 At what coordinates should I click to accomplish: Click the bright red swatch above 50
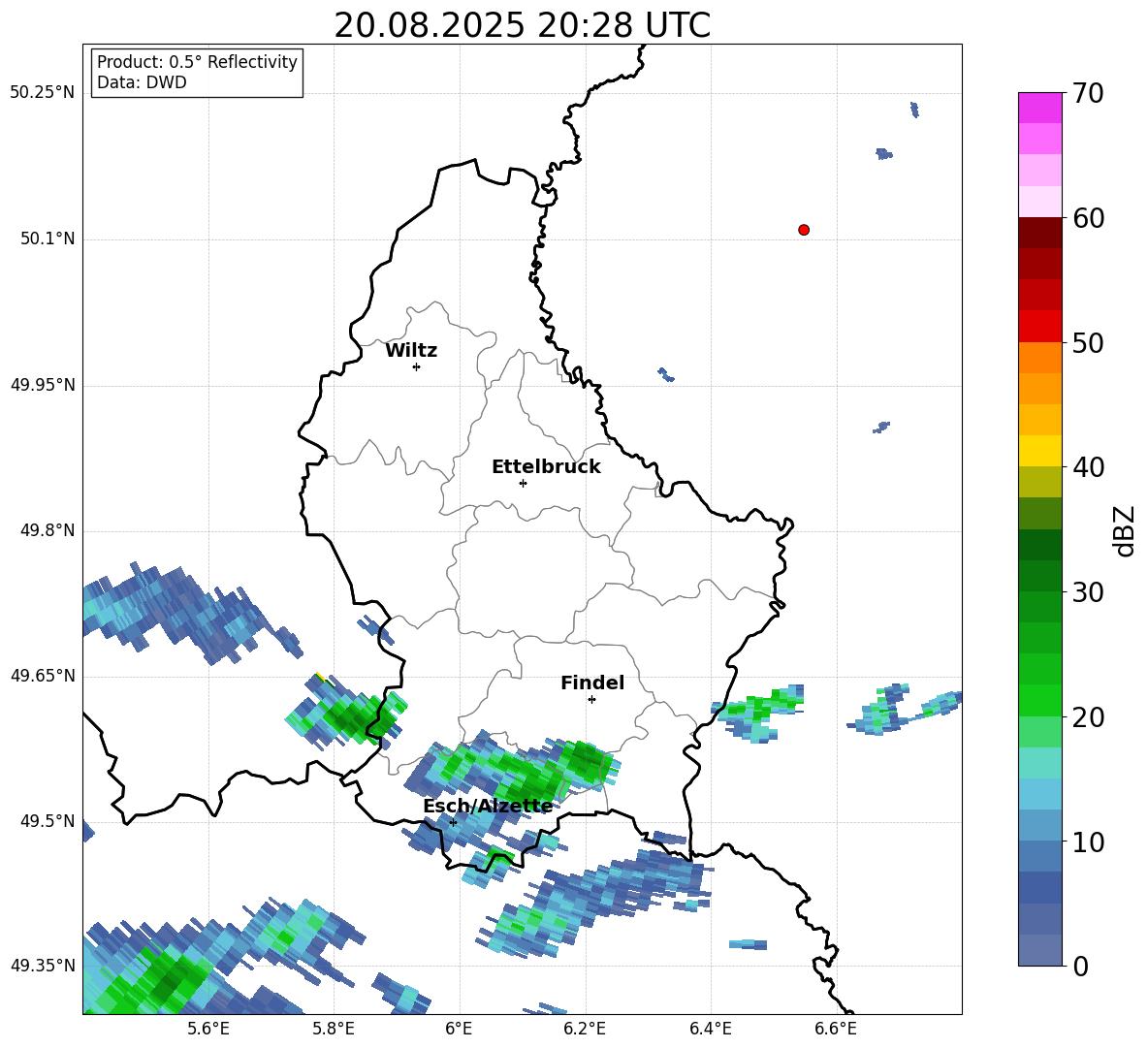(1039, 327)
